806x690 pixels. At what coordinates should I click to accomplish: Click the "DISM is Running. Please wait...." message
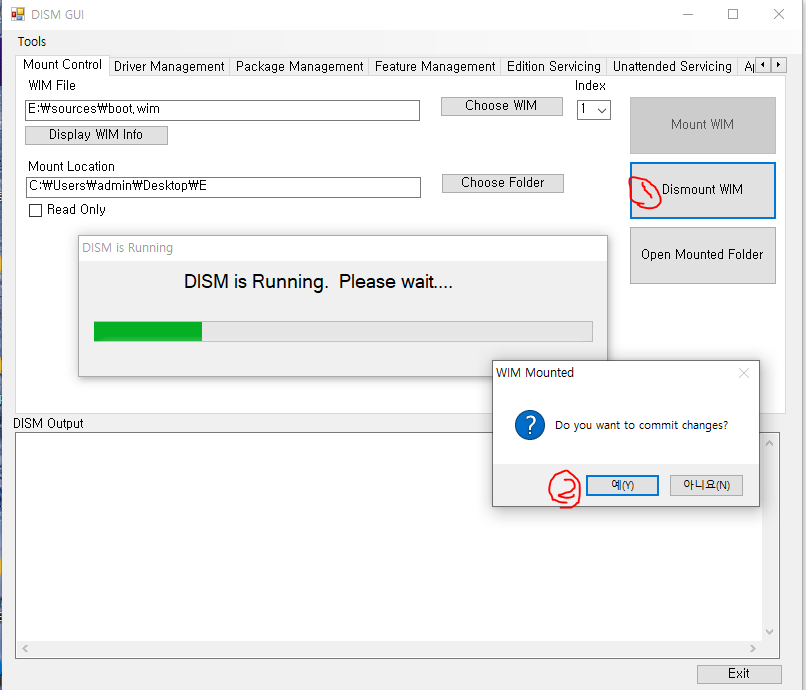pyautogui.click(x=318, y=282)
